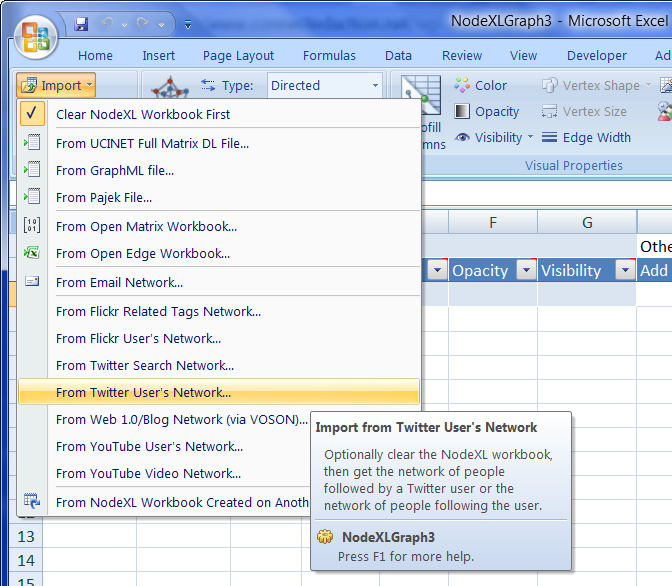Select column G header
Screen dimensions: 672x586
click(x=587, y=222)
